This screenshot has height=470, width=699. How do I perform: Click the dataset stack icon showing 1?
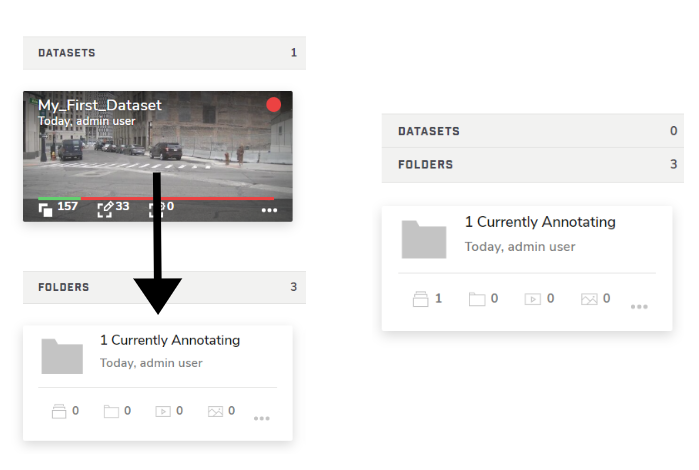[420, 299]
